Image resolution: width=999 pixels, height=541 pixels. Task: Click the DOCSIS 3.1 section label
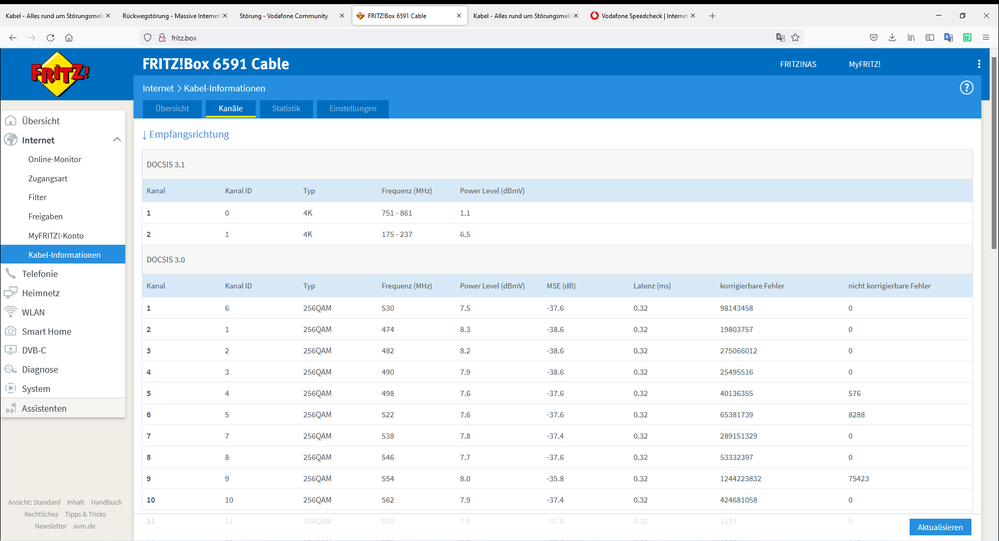[x=166, y=164]
